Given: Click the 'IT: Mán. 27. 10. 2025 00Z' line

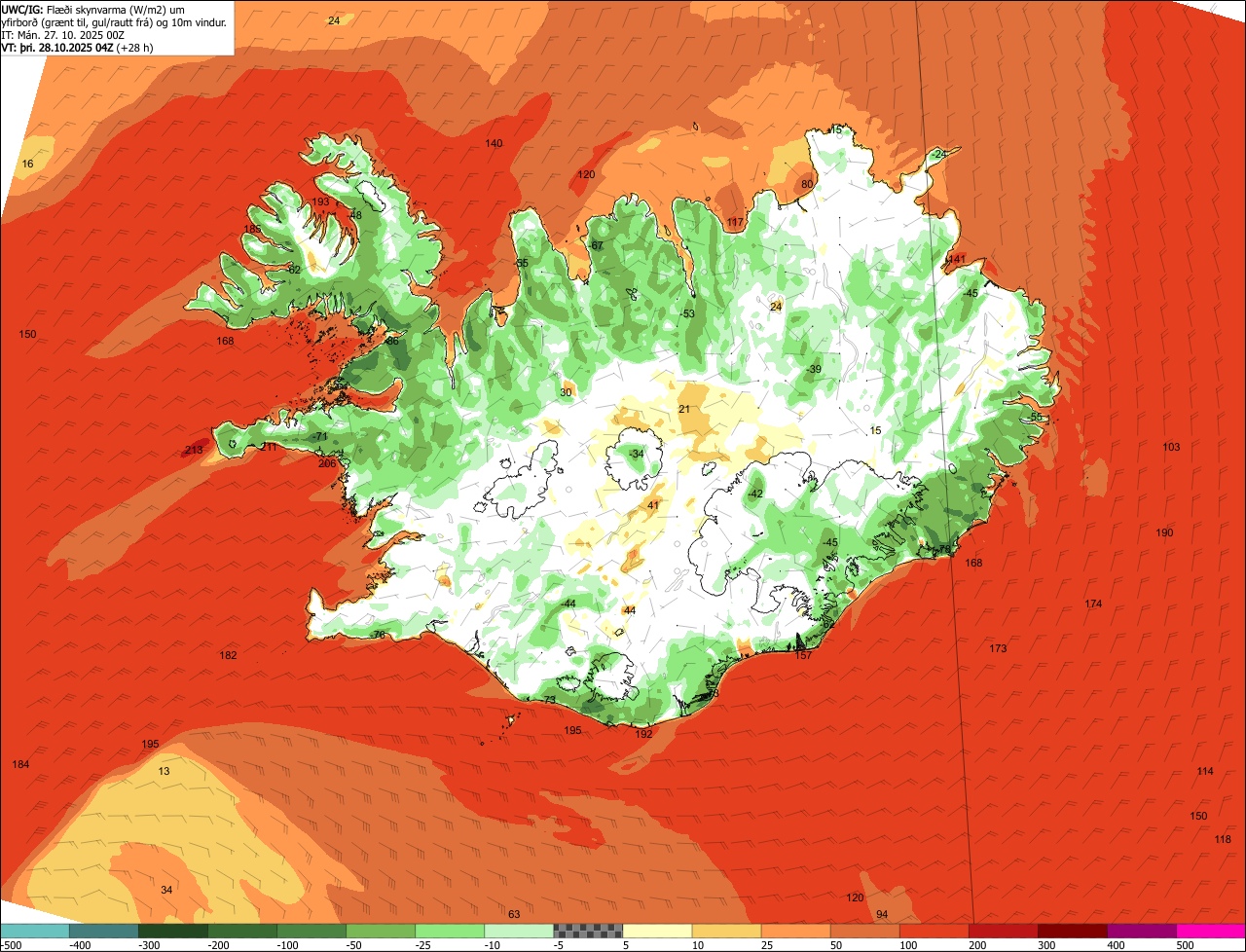Looking at the screenshot, I should [x=63, y=34].
